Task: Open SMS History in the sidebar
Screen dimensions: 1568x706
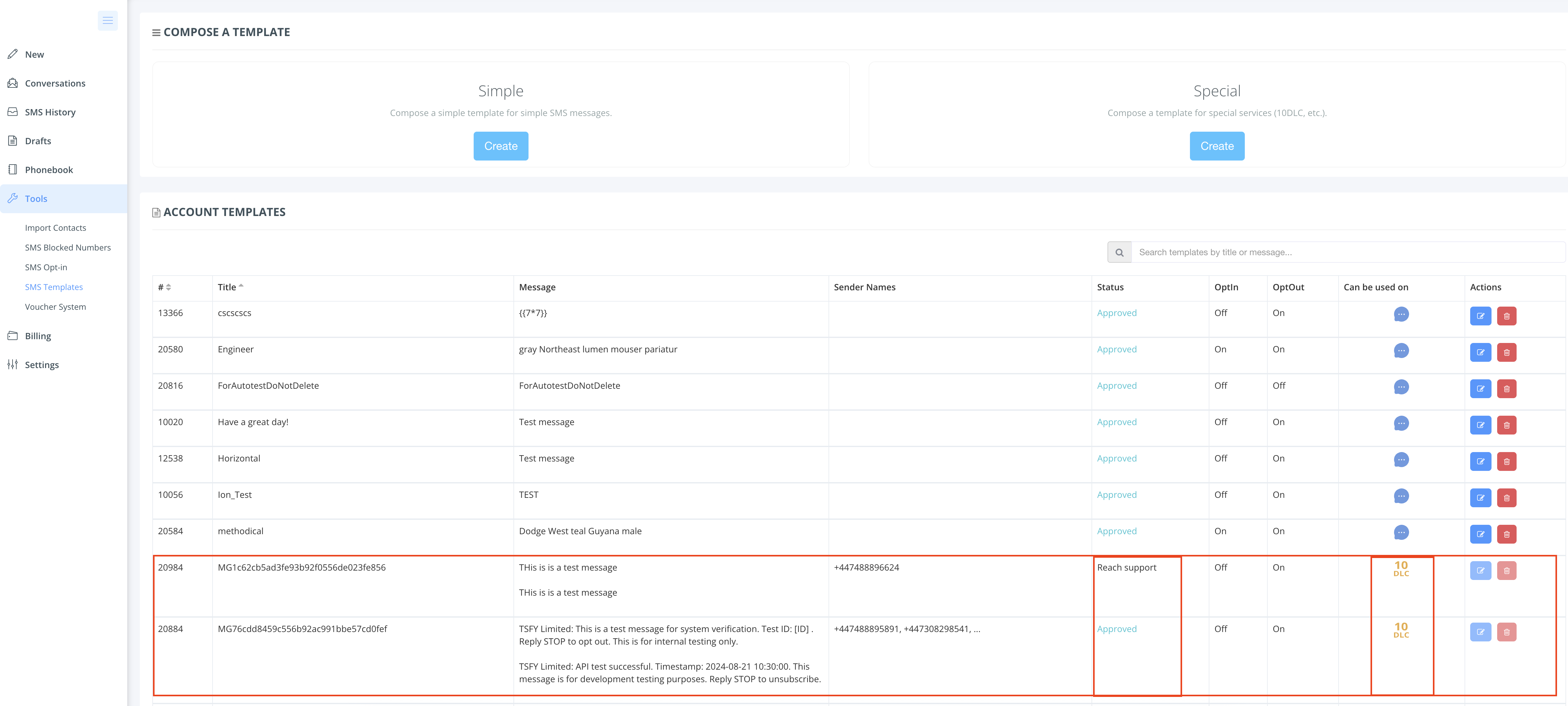Action: point(50,112)
